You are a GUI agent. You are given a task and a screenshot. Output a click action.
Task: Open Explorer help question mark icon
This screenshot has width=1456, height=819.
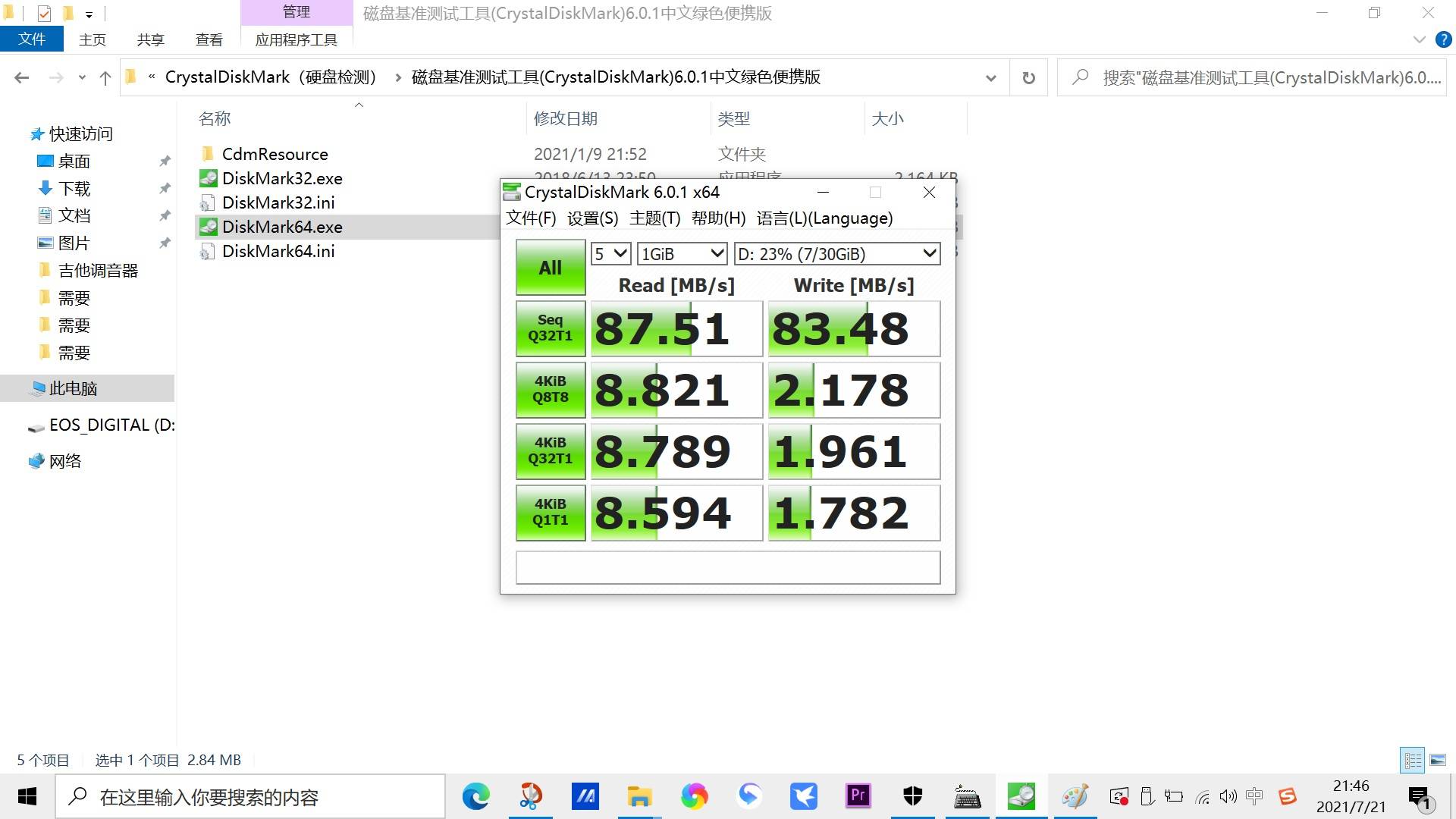pyautogui.click(x=1443, y=39)
